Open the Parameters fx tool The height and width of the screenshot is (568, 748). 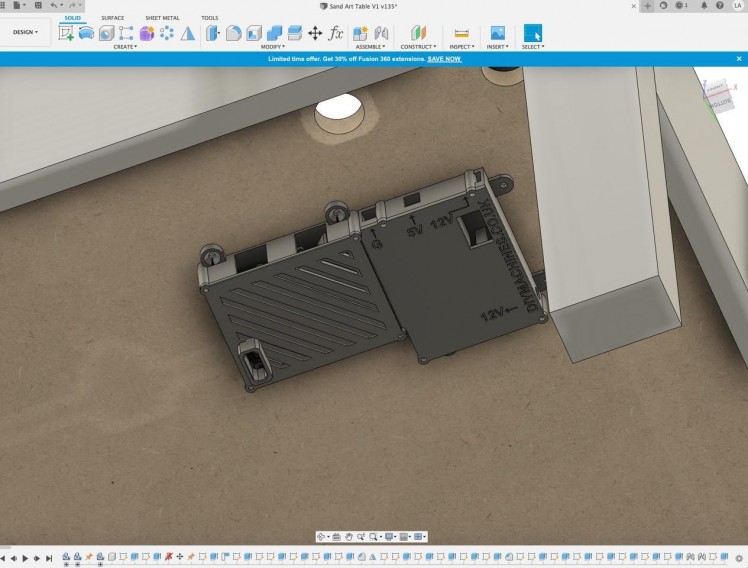coord(336,33)
